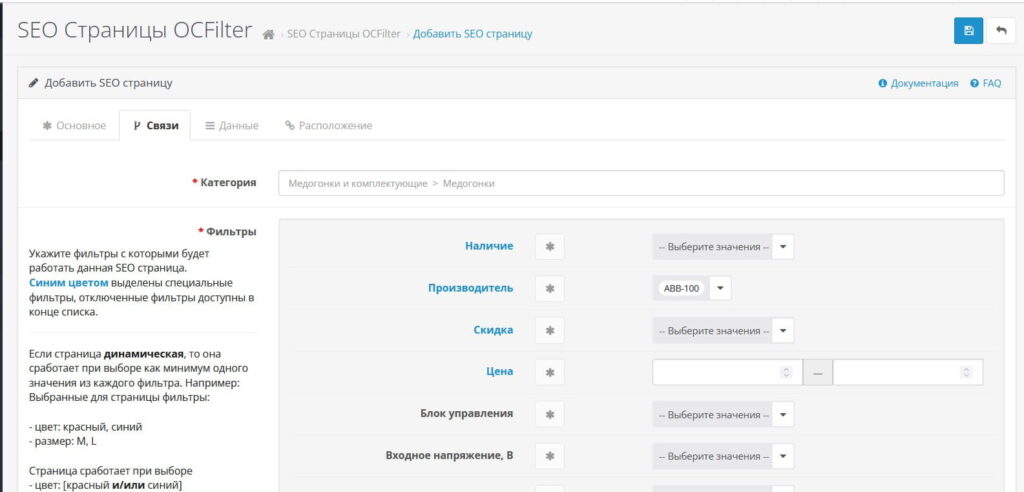Switch to the Данные tab
This screenshot has height=492, width=1024.
click(x=231, y=126)
